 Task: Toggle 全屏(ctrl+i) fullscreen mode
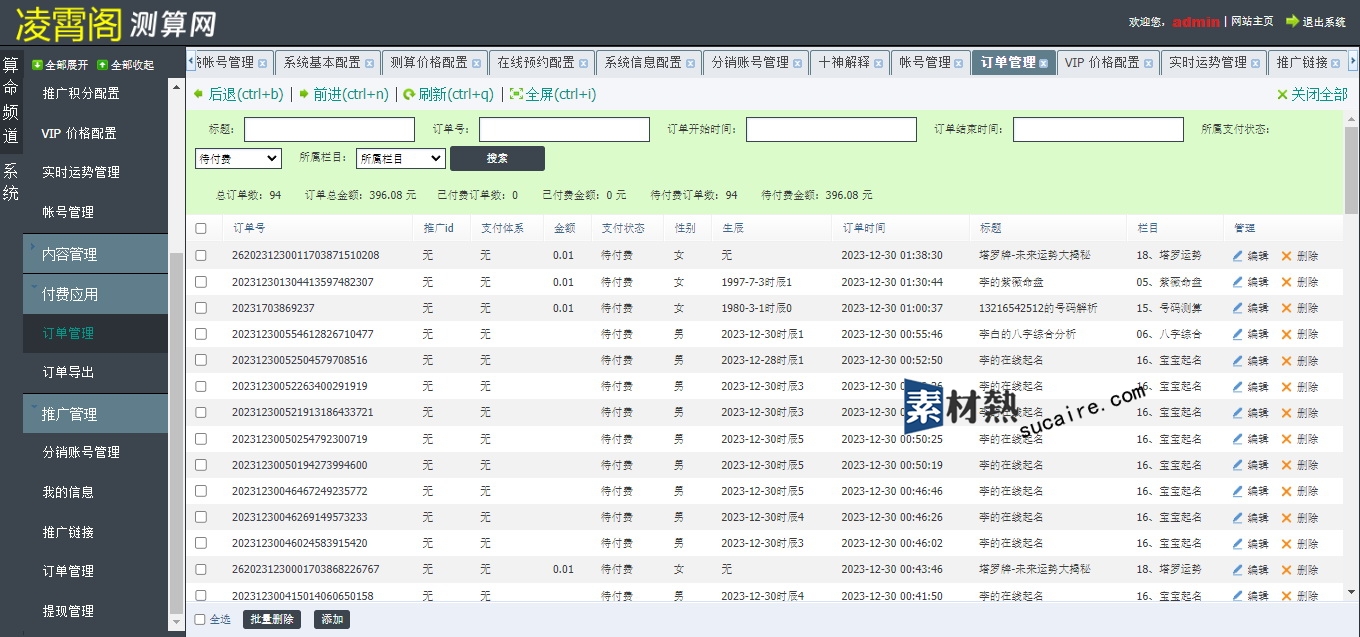[x=552, y=95]
